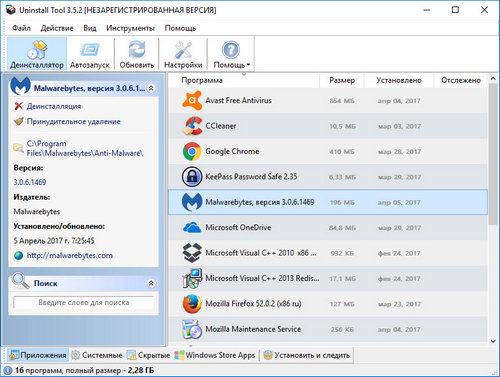Open the Вид menu
This screenshot has width=500, height=377.
(90, 28)
